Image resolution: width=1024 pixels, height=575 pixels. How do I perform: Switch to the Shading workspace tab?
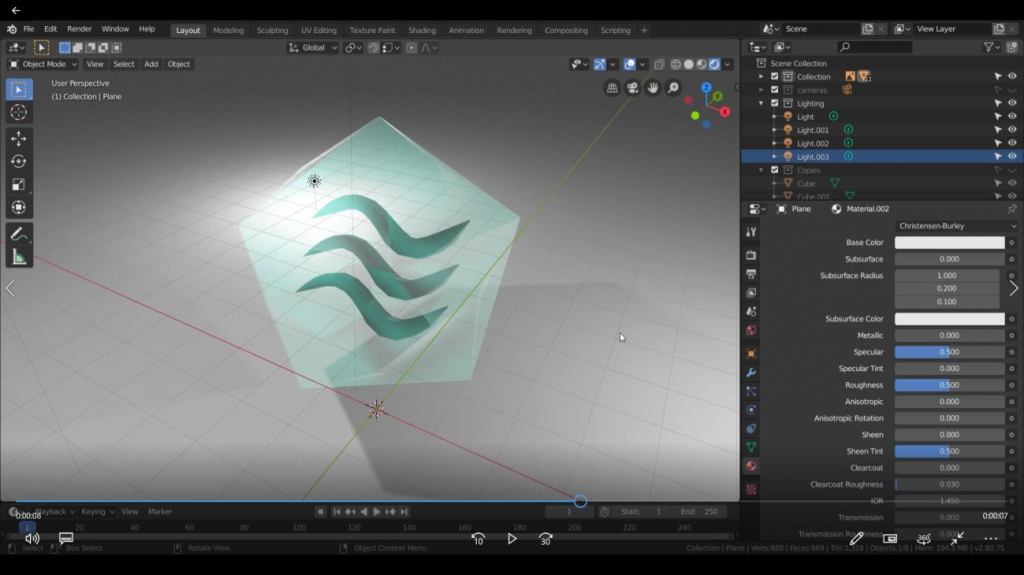coord(422,30)
